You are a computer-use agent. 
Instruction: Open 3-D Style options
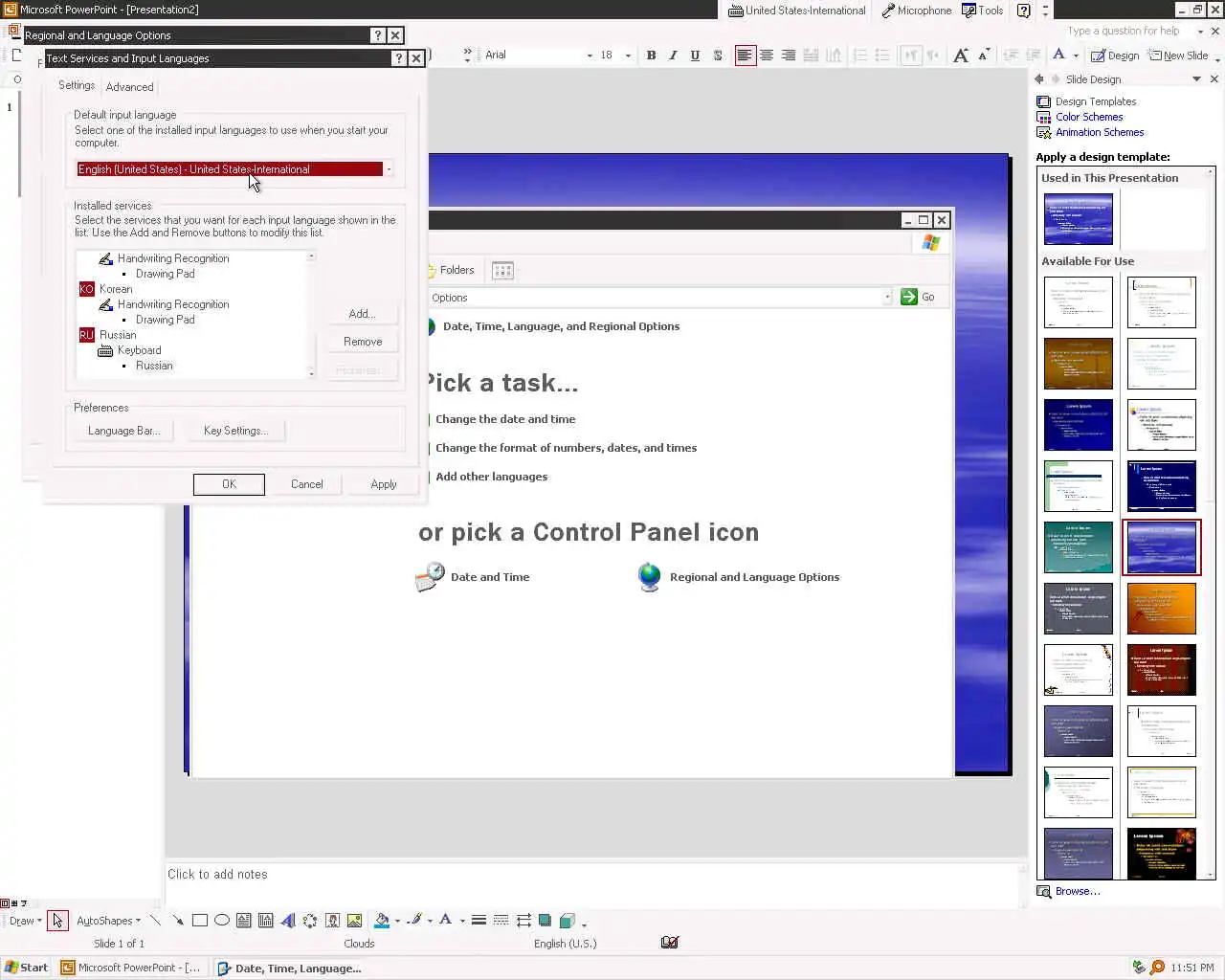click(x=567, y=921)
